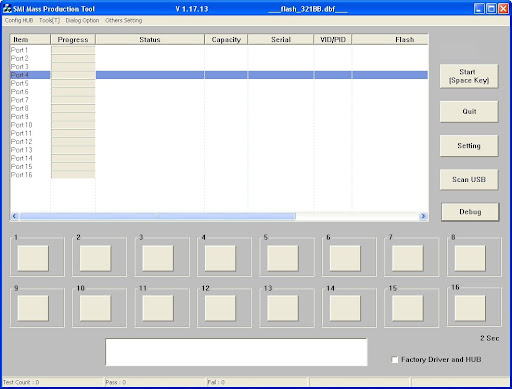The height and width of the screenshot is (389, 512).
Task: Select the Port 11 row
Action: [219, 133]
